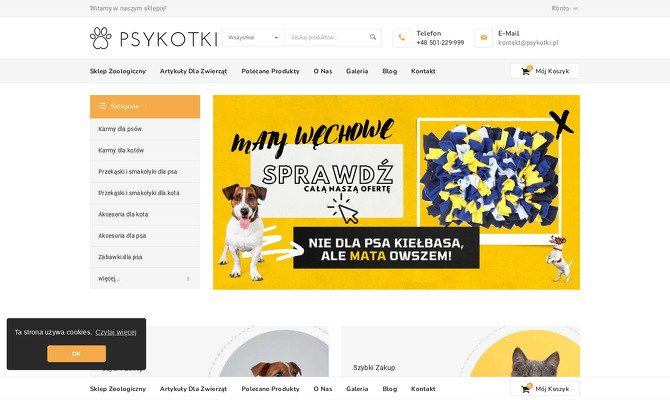Click phone number +48 501-229-999
This screenshot has width=670, height=400.
click(x=440, y=42)
